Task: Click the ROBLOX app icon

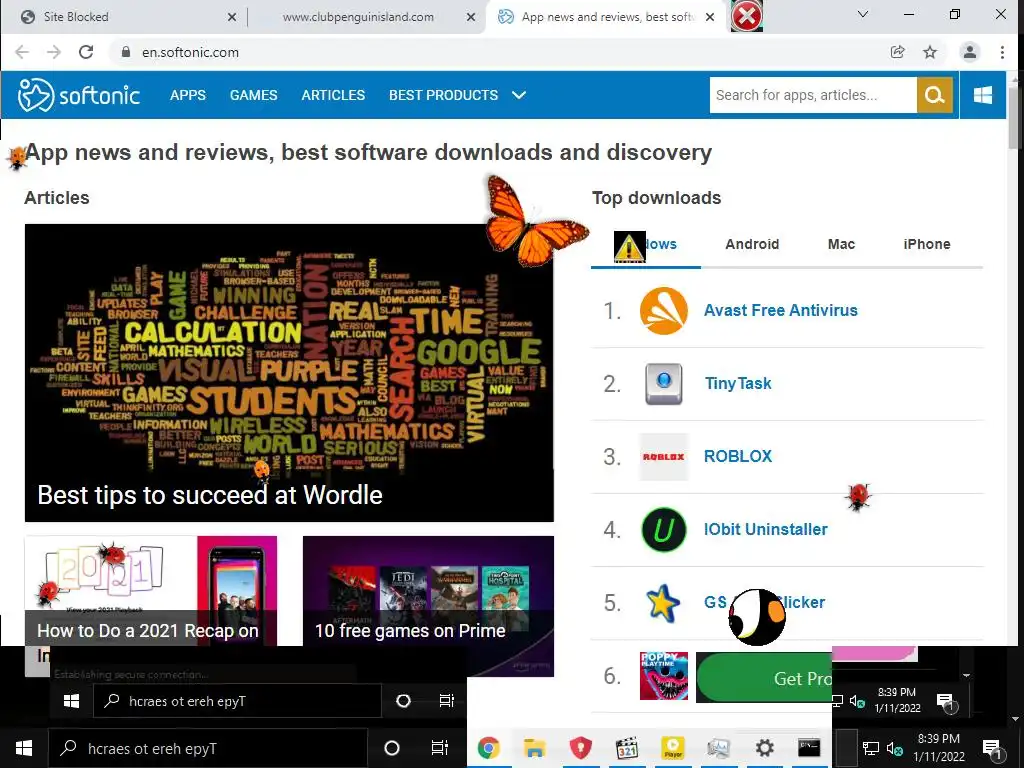Action: tap(664, 456)
